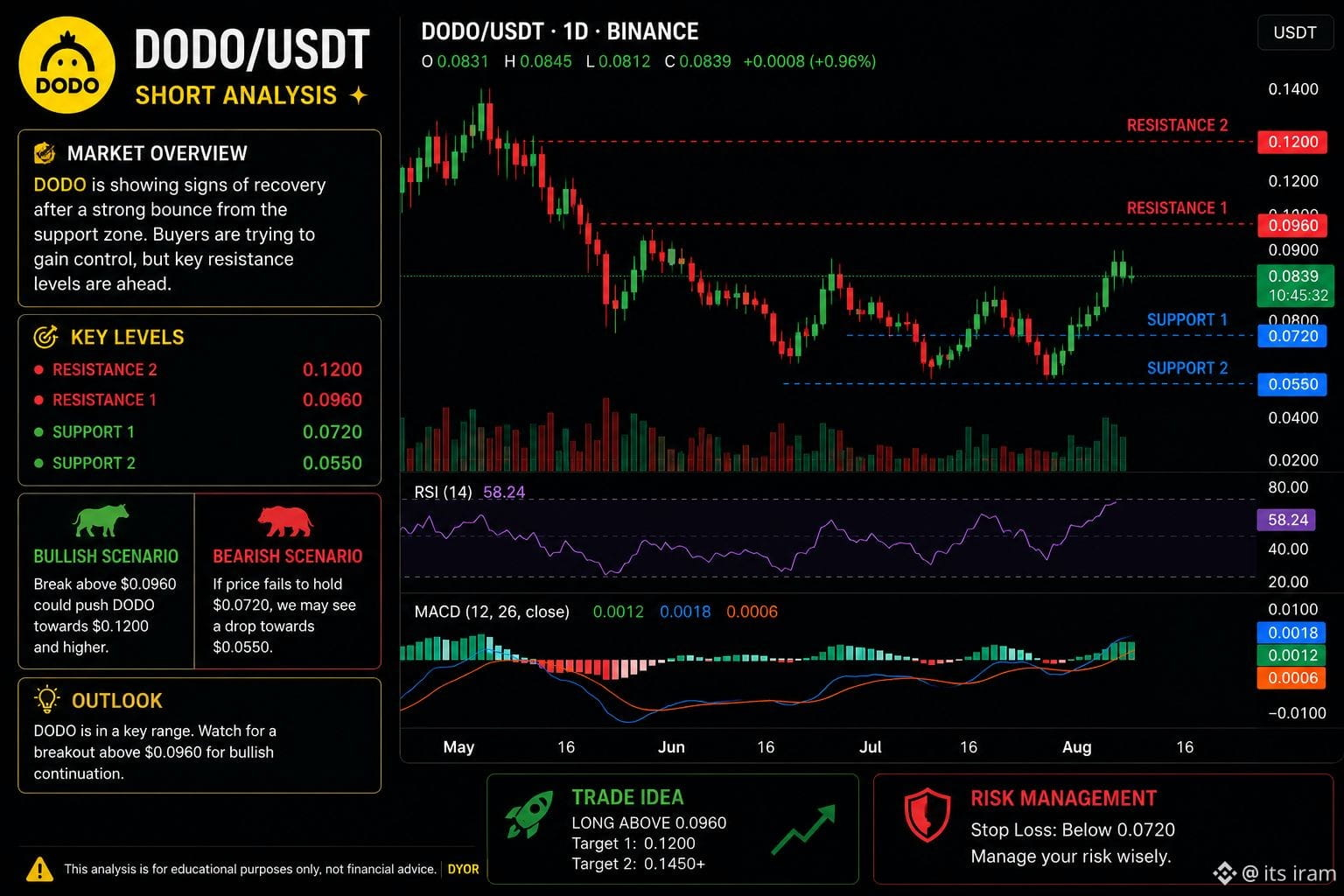Select the blue 0.0720 price tag on the price axis
1344x896 pixels.
pyautogui.click(x=1292, y=336)
